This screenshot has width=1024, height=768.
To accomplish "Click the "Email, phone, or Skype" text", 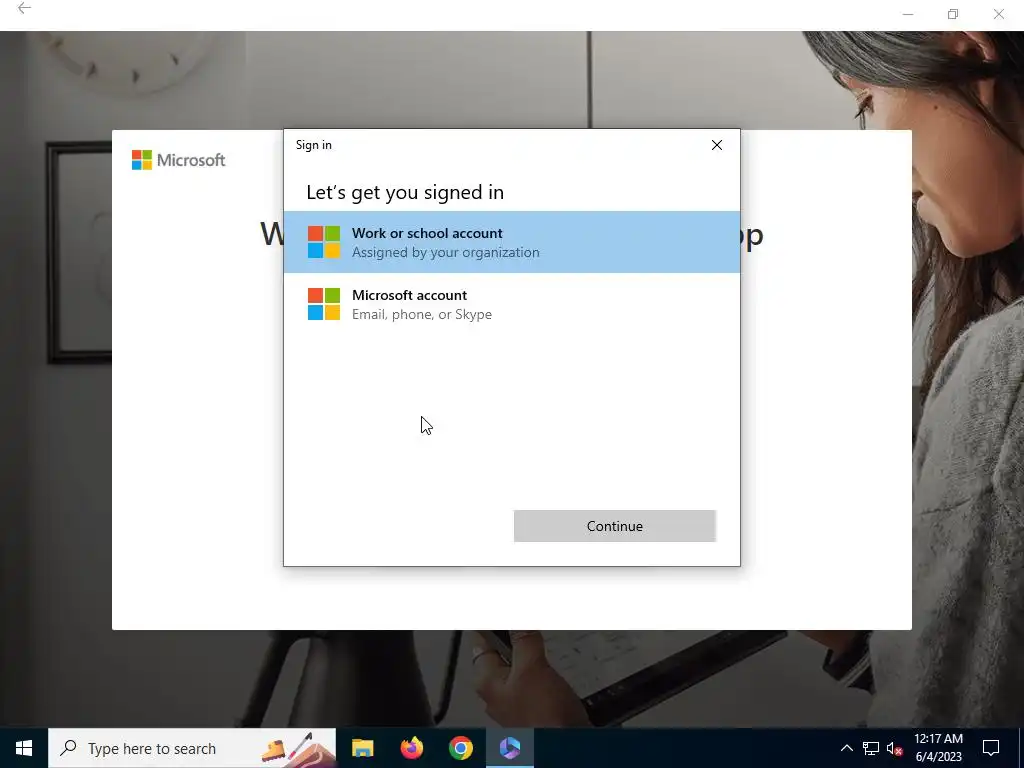I will (x=422, y=314).
